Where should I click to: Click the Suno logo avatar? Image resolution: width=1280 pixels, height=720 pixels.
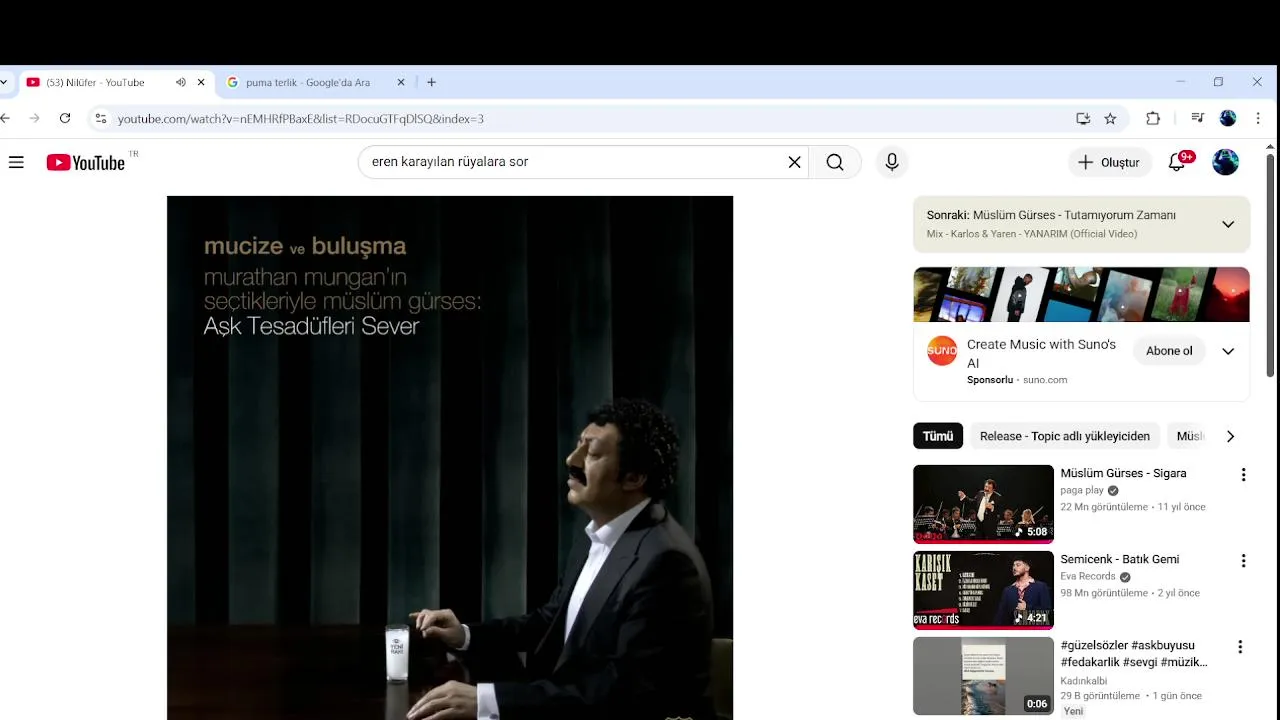pos(942,351)
